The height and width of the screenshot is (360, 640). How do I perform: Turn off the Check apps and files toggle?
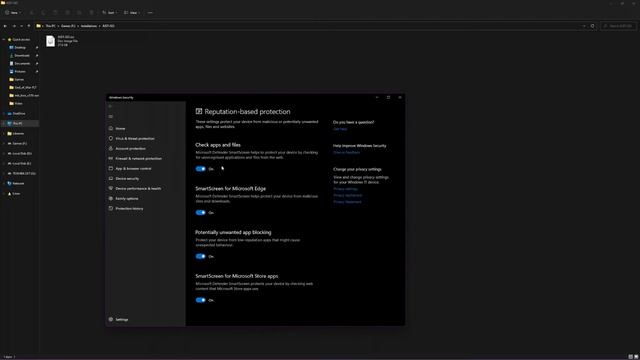tap(200, 169)
